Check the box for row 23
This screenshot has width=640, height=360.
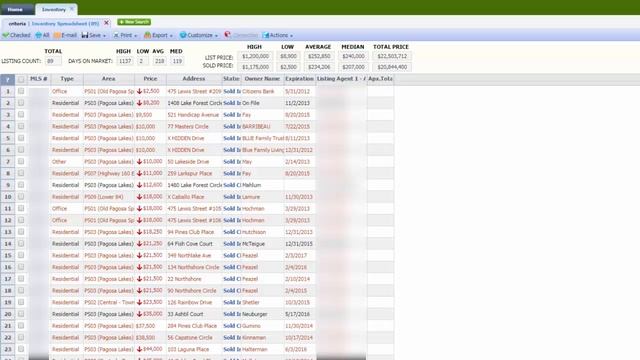[x=21, y=349]
